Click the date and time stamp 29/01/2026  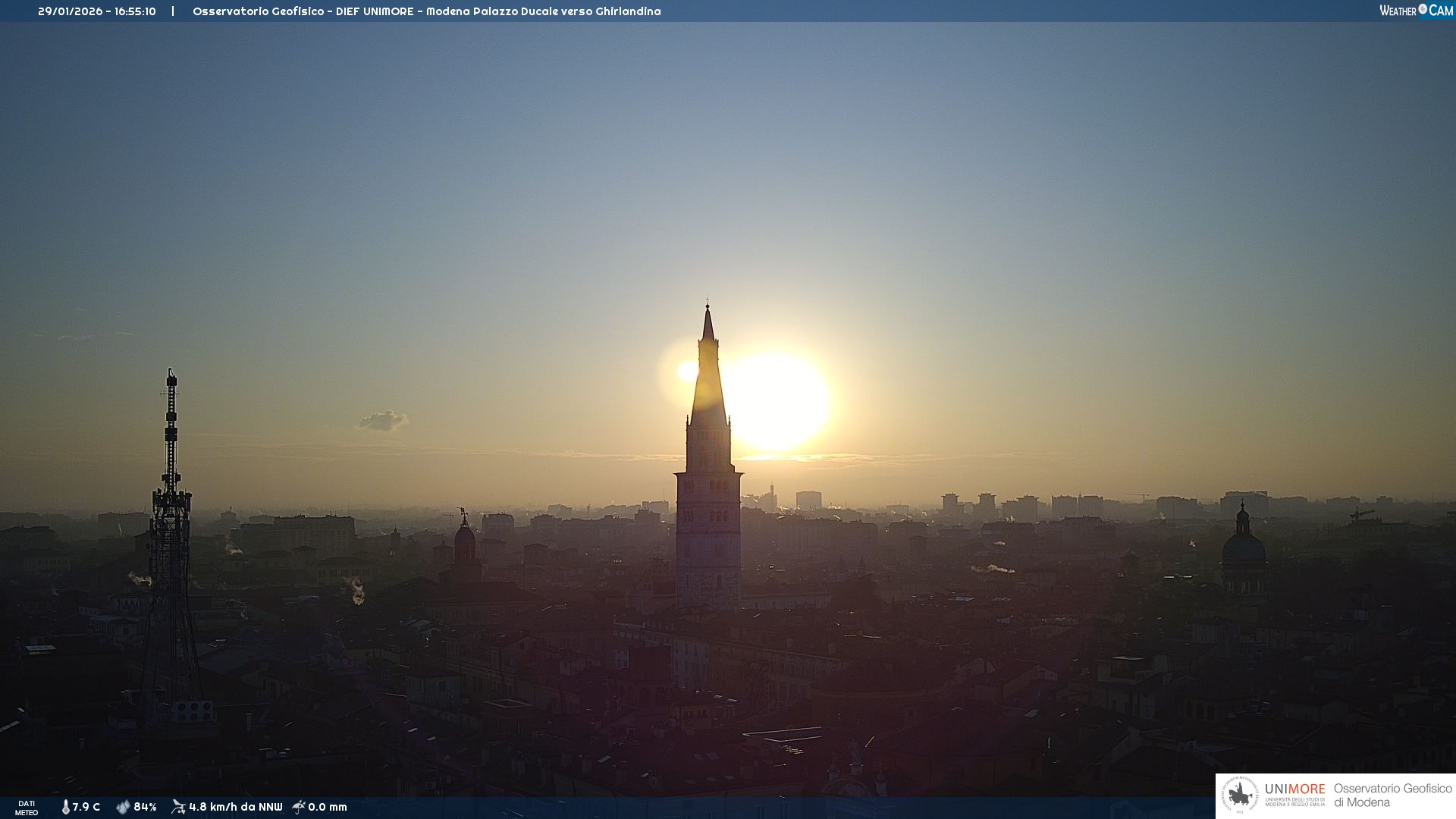click(96, 11)
